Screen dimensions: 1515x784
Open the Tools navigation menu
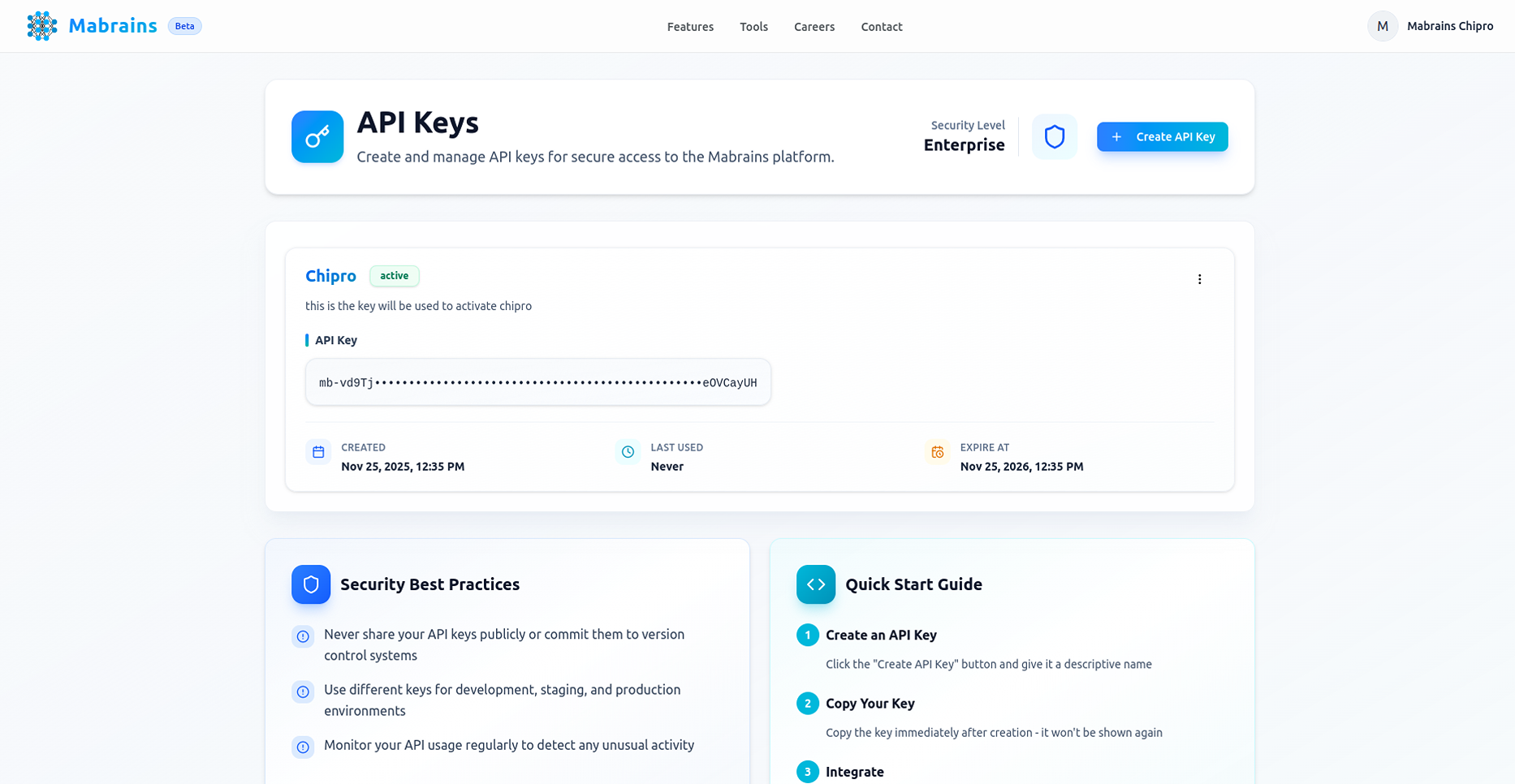(753, 26)
